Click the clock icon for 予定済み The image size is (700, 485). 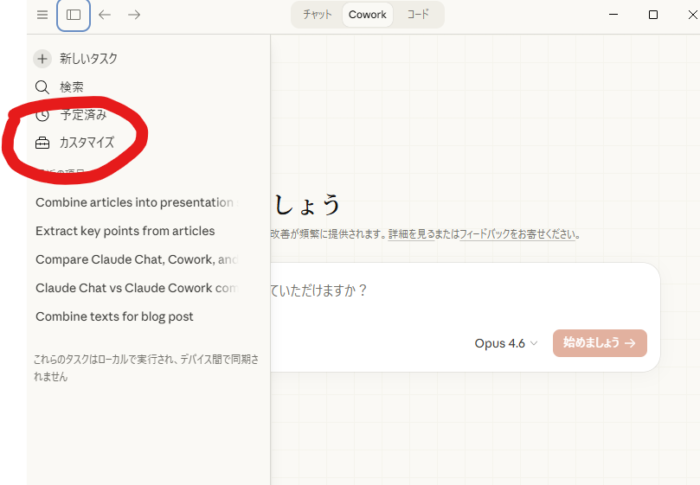tap(42, 115)
